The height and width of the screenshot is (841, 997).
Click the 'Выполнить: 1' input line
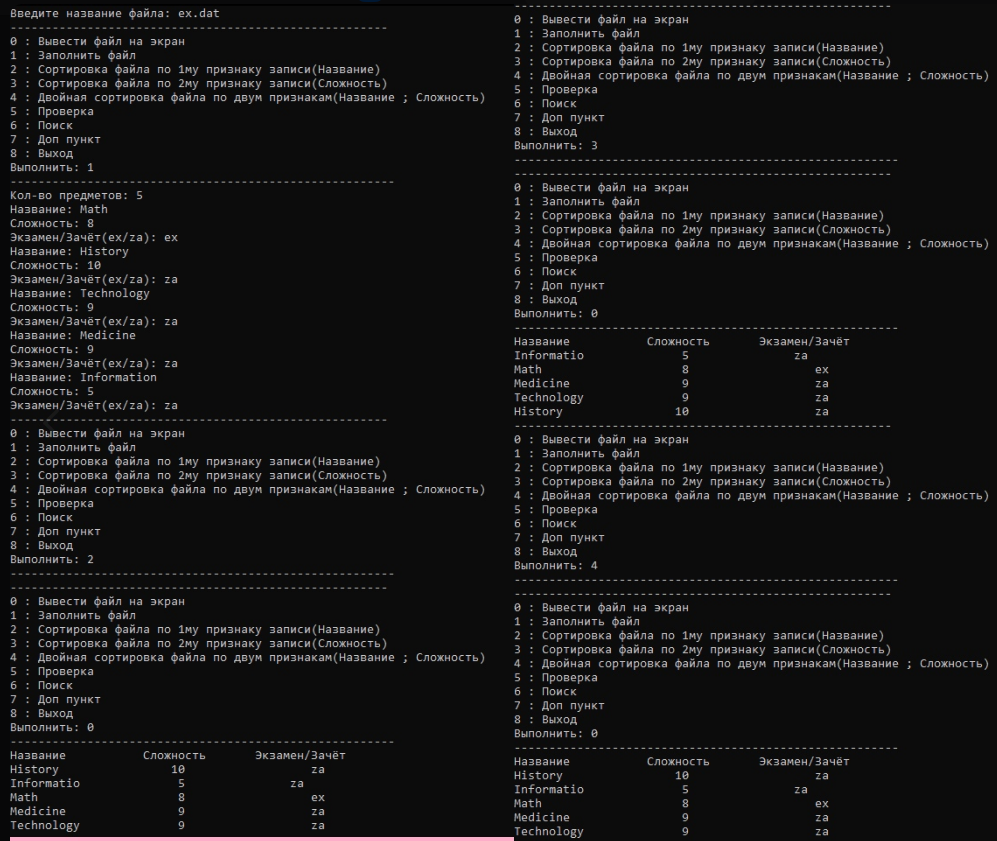click(52, 167)
